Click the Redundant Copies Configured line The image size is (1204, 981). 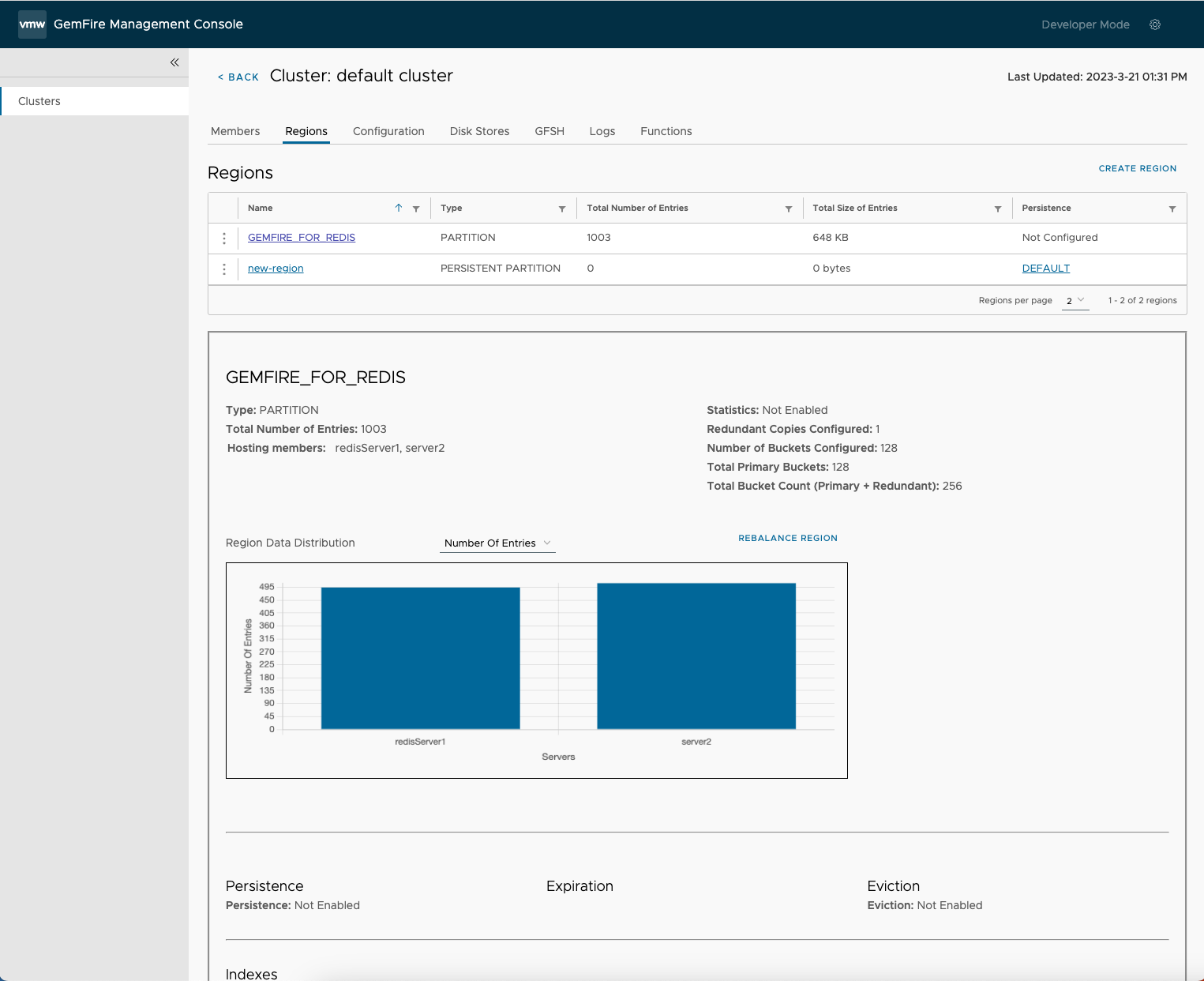point(793,429)
